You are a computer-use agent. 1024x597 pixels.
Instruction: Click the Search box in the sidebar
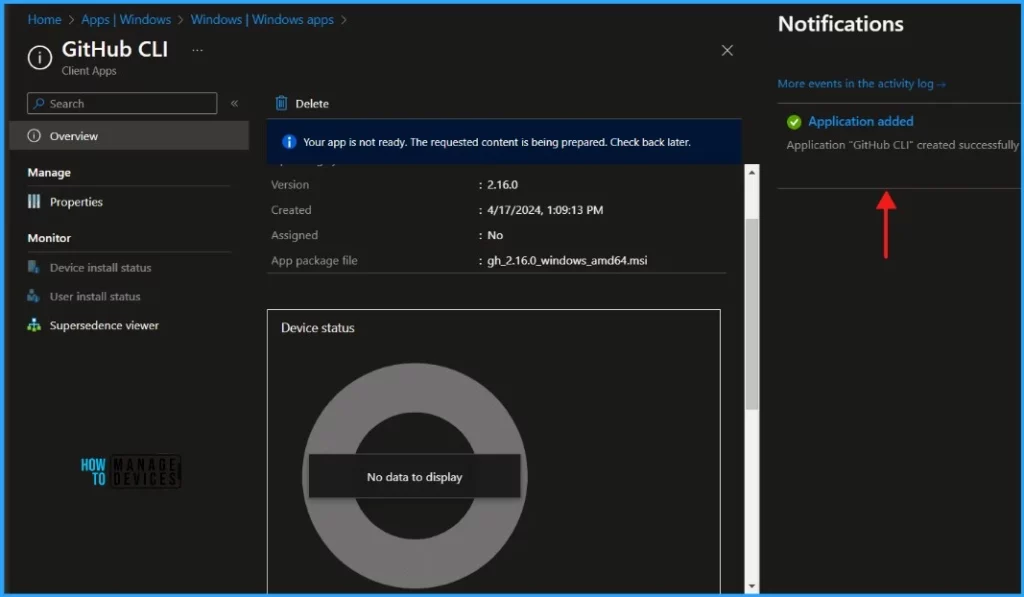click(x=122, y=103)
